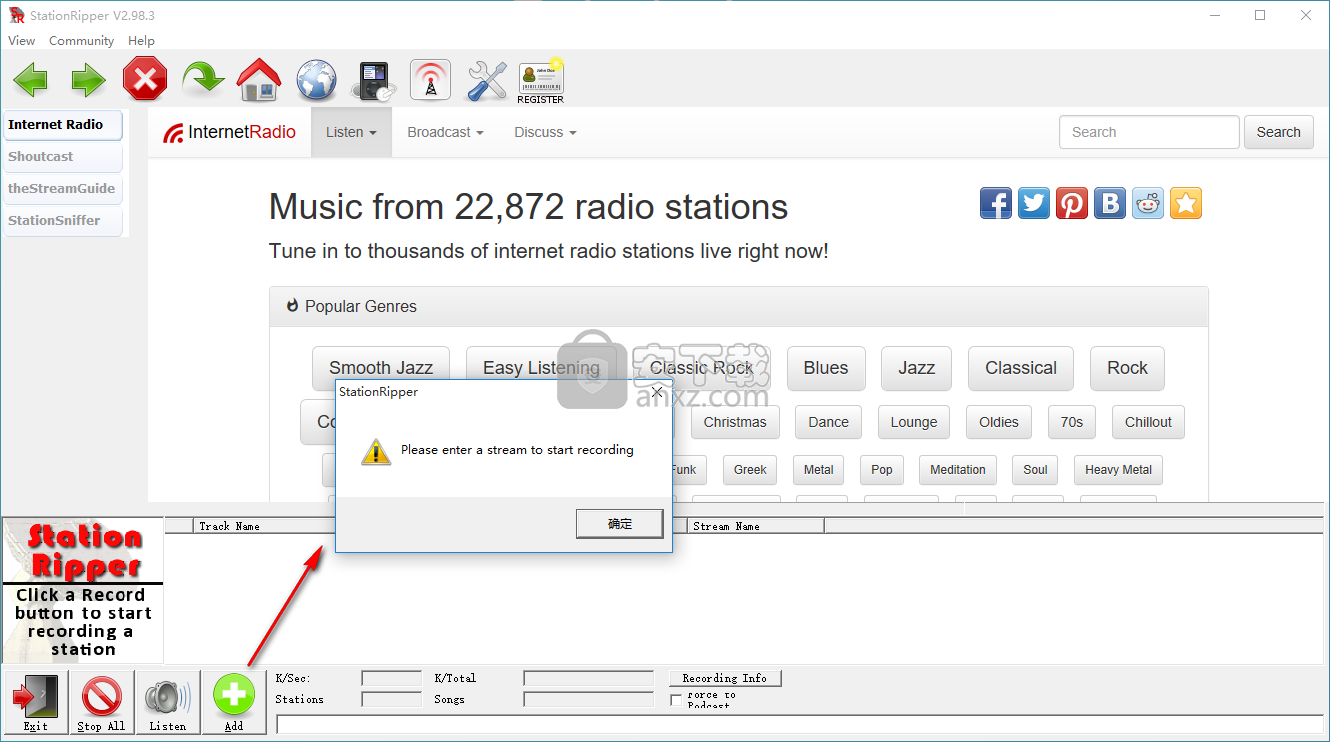1330x742 pixels.
Task: Share on VK icon
Action: (x=1110, y=203)
